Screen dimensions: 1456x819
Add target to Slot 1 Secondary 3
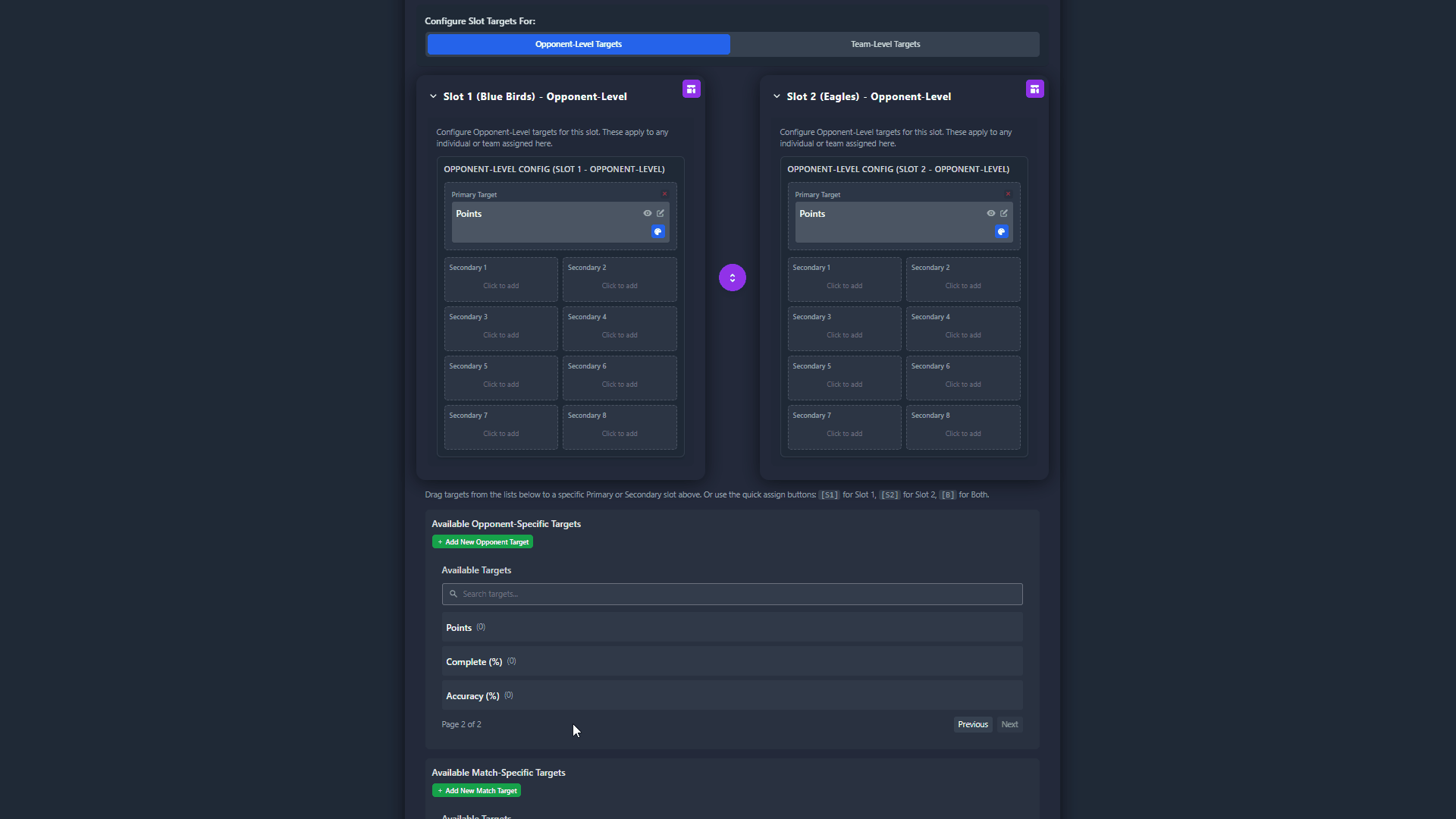pyautogui.click(x=501, y=329)
